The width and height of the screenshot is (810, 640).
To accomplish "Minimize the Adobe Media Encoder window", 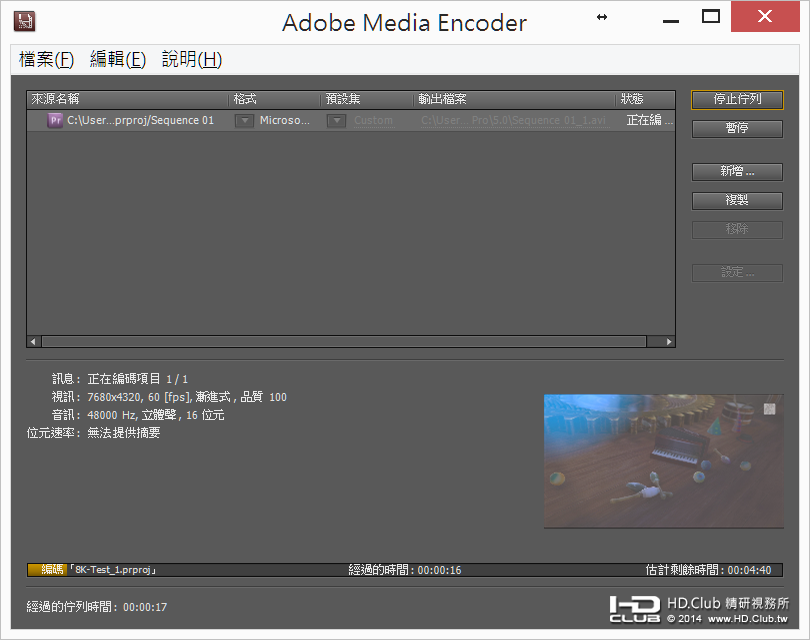I will (x=671, y=19).
